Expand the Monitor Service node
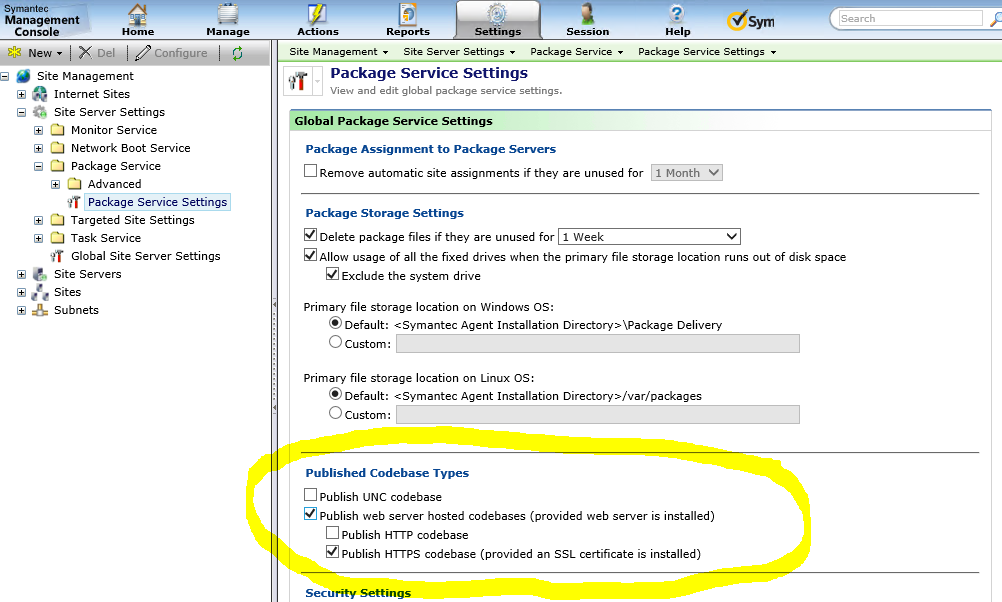The height and width of the screenshot is (602, 1002). click(x=38, y=130)
